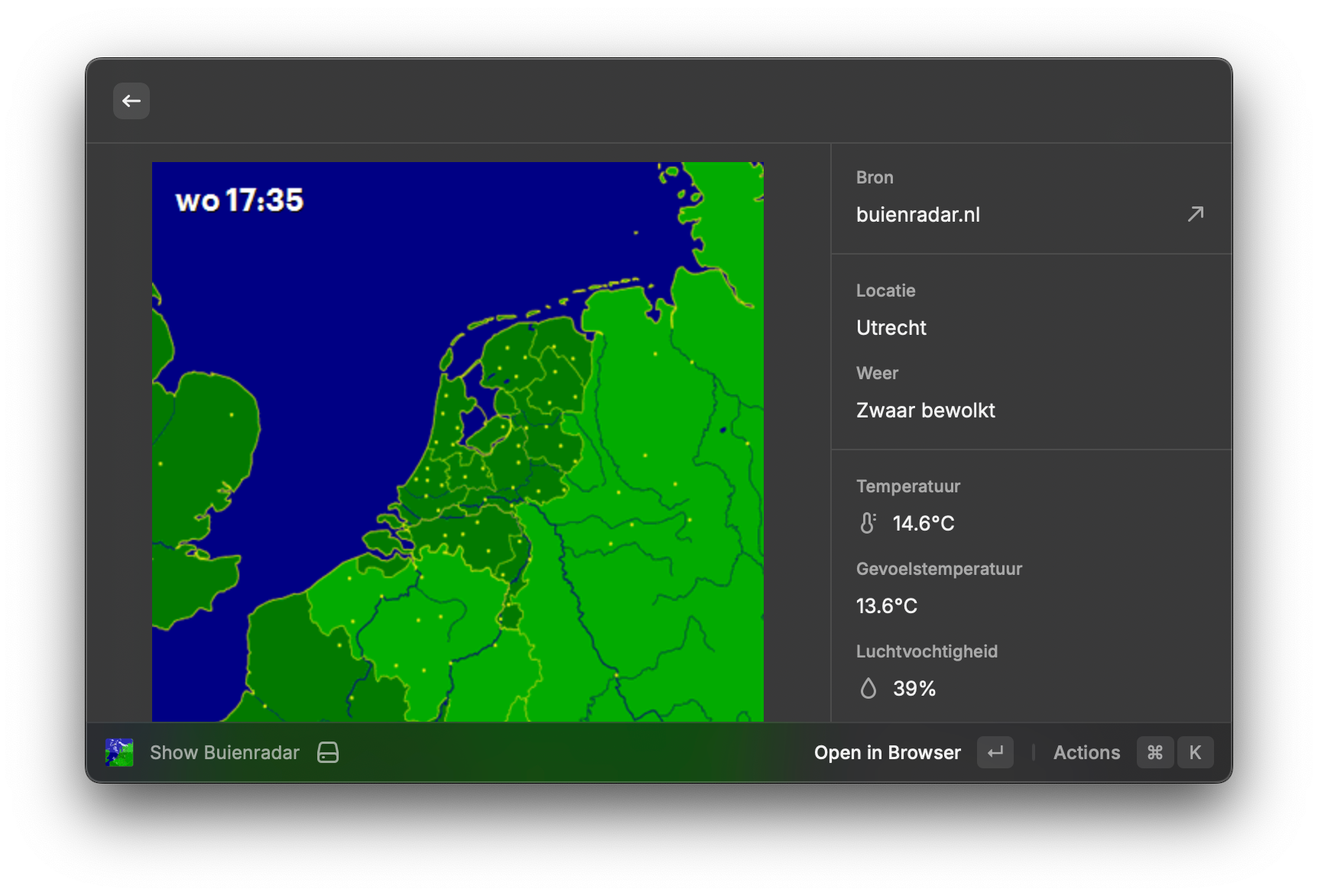Choose Open in Browser action
1318x896 pixels.
887,752
